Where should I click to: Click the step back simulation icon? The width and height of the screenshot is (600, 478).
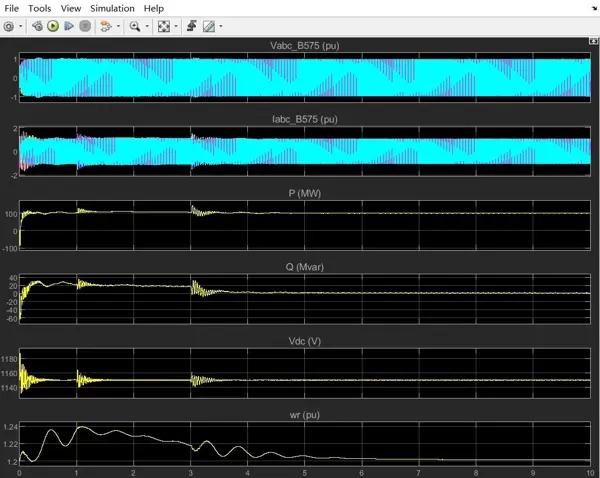point(37,26)
